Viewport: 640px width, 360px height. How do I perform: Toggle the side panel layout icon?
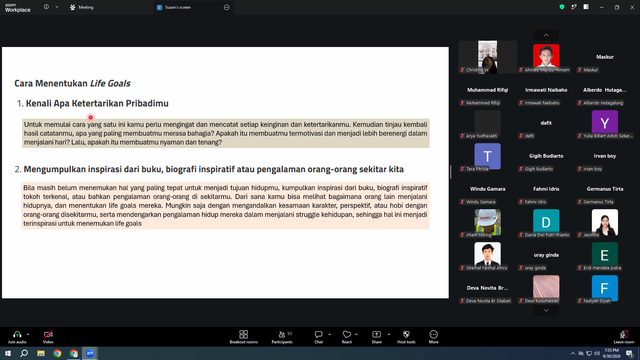coord(586,7)
